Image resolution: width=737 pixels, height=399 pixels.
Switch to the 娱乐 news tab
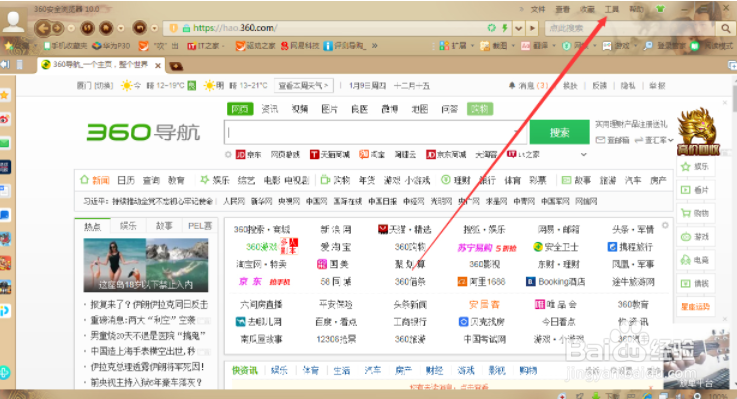[128, 226]
